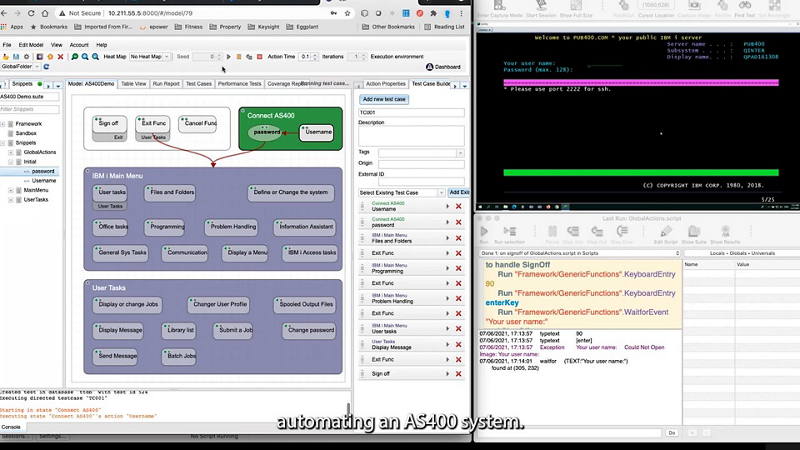Click Start Session icon in viewer
The height and width of the screenshot is (450, 800).
coord(541,6)
